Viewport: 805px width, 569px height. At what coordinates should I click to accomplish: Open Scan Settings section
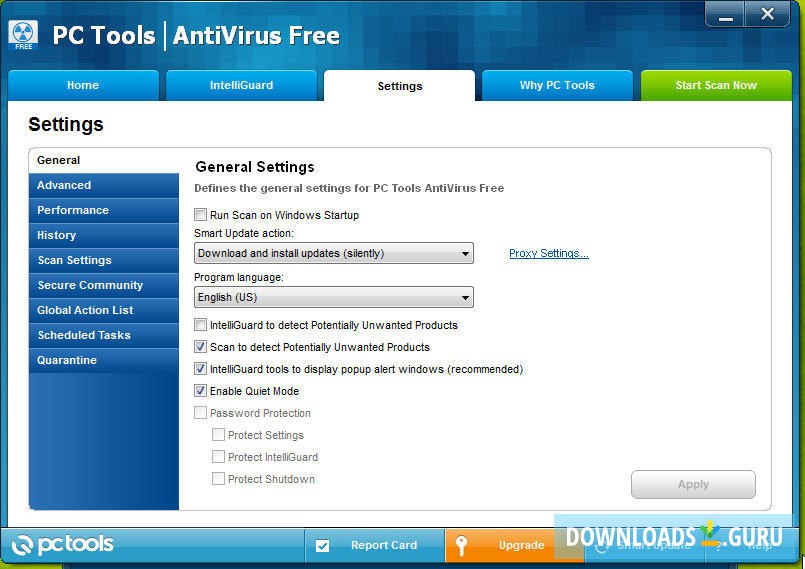(104, 260)
